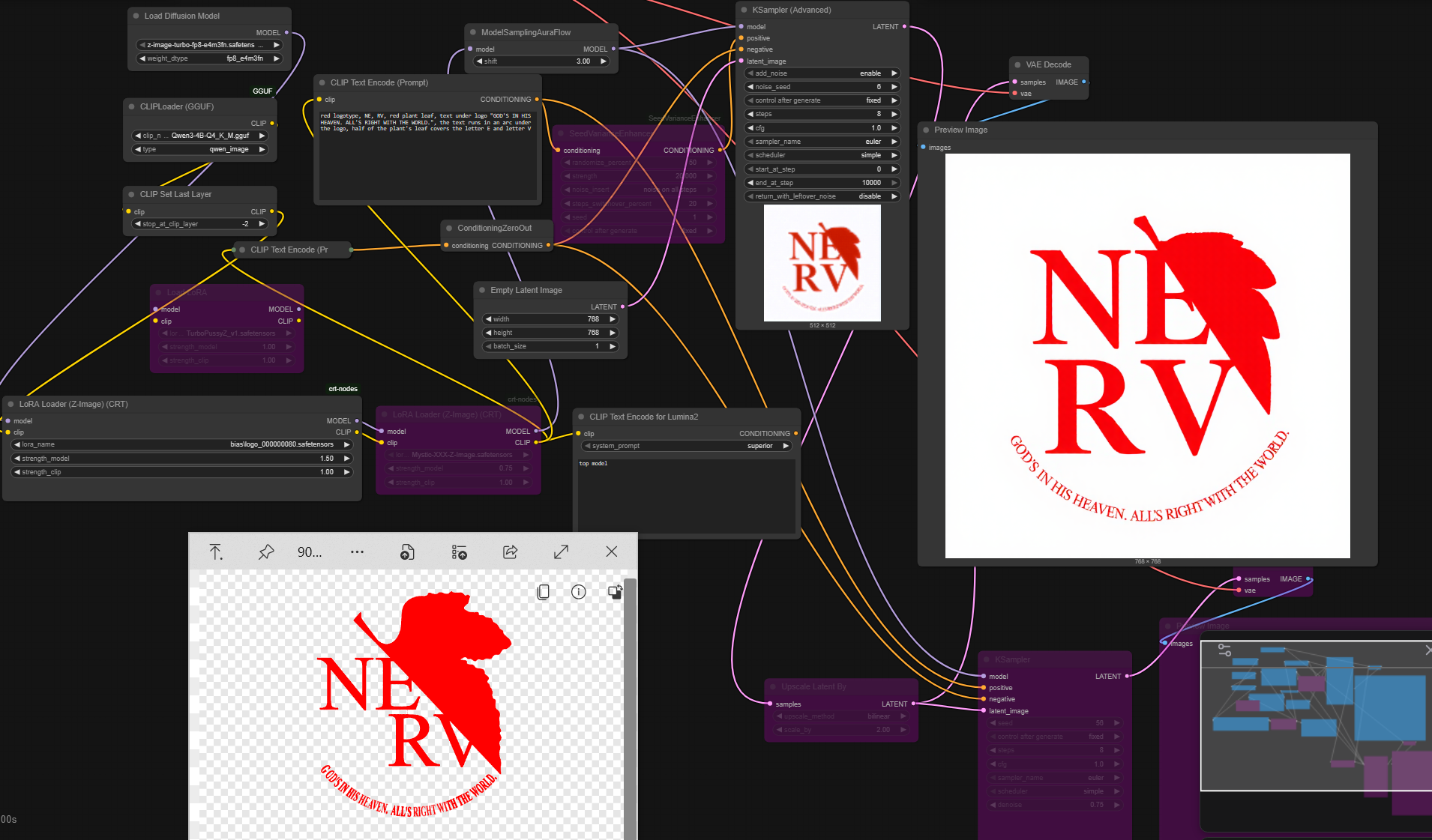Open the weight_dtype dropdown in Load Diffusion Model

tap(209, 58)
